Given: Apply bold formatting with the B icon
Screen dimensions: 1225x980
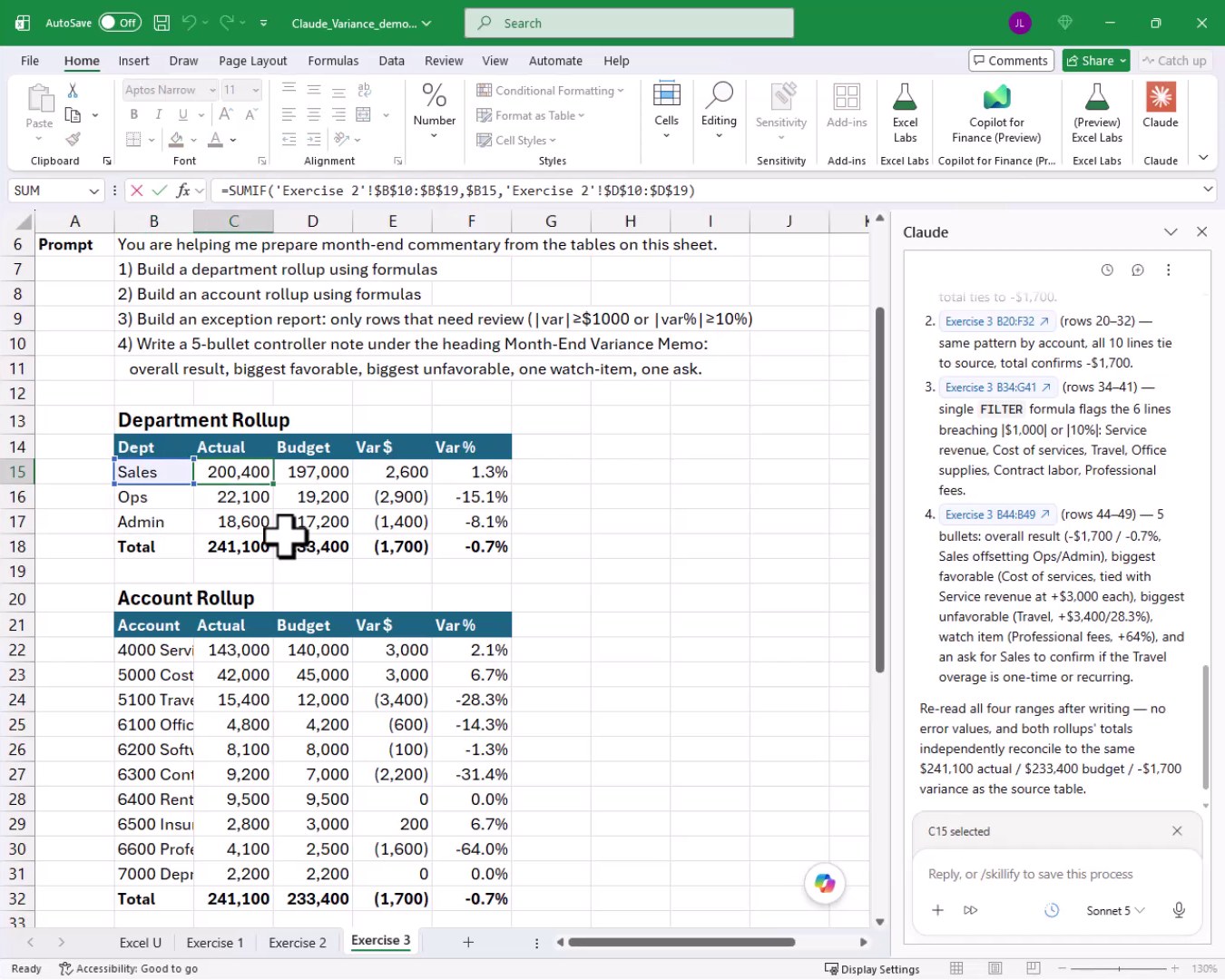Looking at the screenshot, I should pyautogui.click(x=134, y=114).
